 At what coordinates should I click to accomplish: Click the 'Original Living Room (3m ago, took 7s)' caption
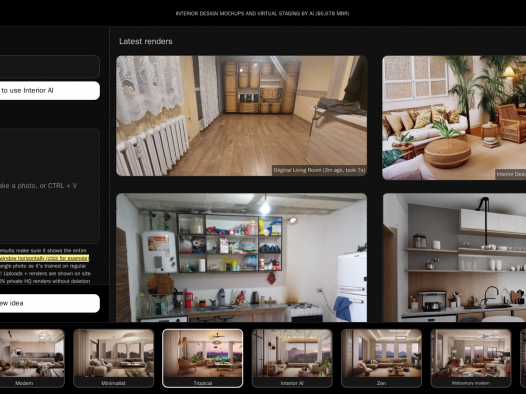click(319, 170)
